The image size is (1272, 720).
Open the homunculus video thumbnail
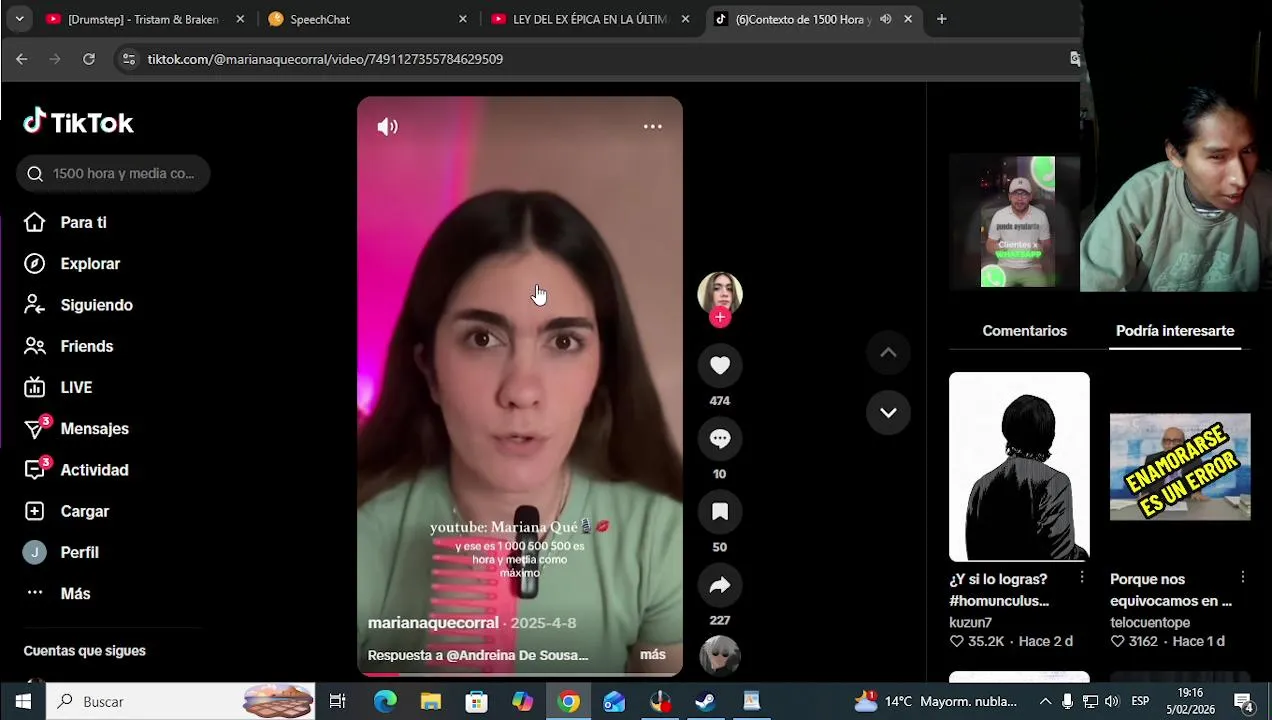click(1019, 467)
